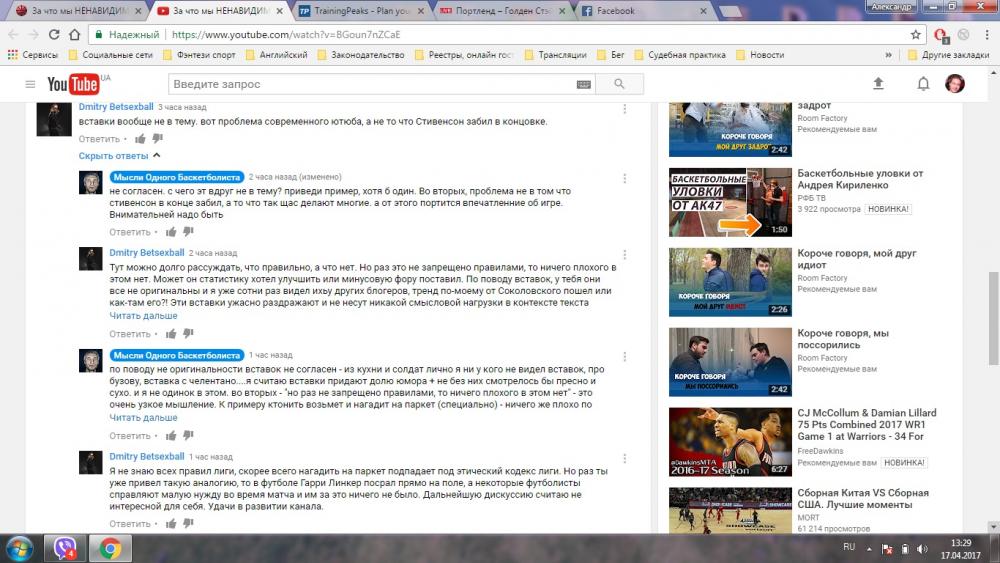Click "Читать дальше" under the 2-hours-ago Dmitry reply
This screenshot has width=1000, height=563.
tap(143, 315)
